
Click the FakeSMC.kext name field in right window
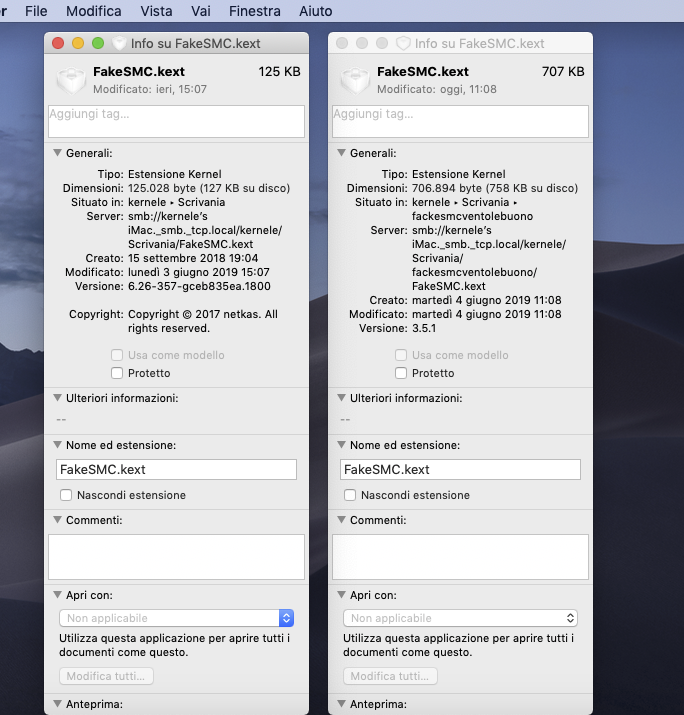[461, 470]
